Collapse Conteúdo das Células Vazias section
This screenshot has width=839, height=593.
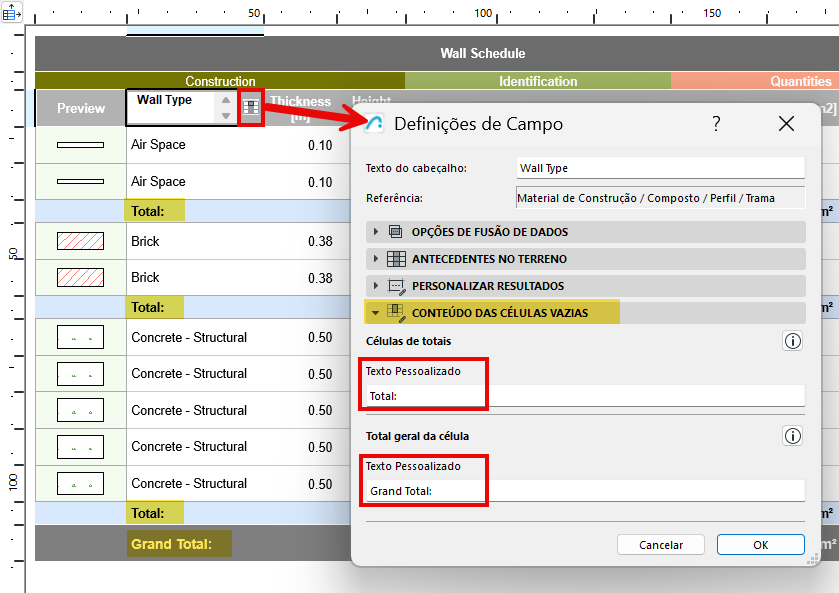tap(376, 313)
